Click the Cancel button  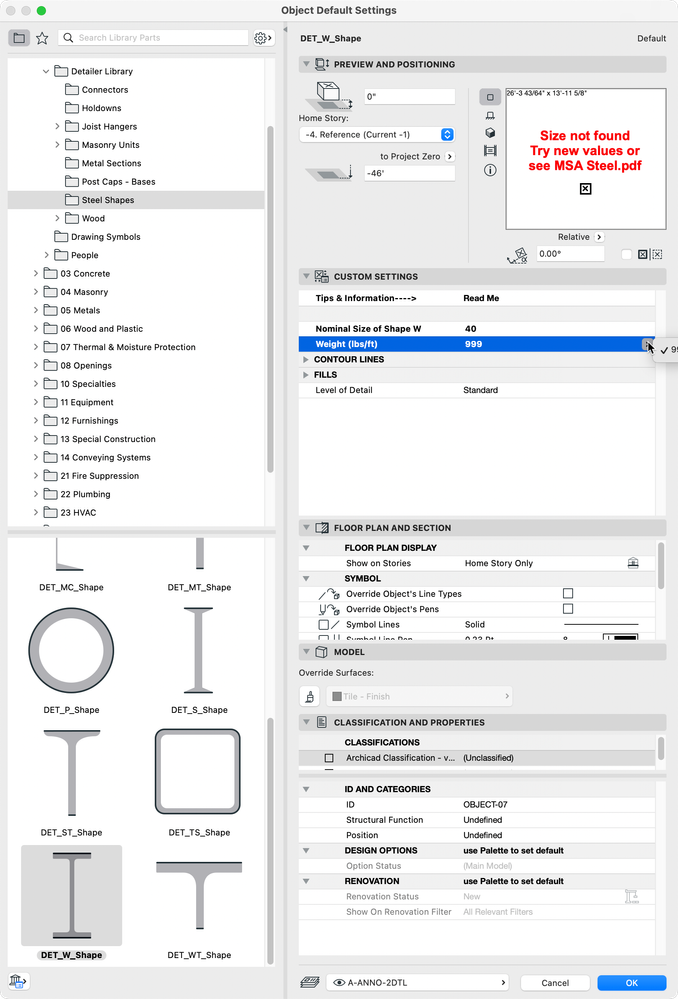(x=555, y=982)
